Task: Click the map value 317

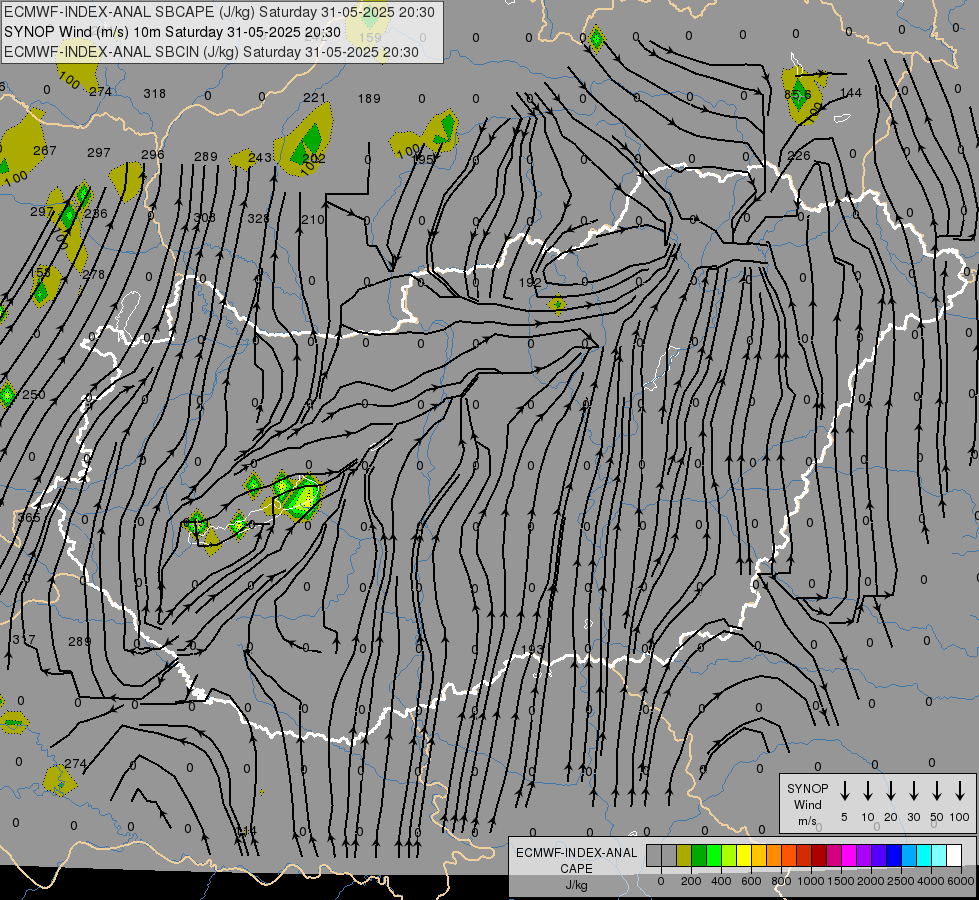Action: 24,640
